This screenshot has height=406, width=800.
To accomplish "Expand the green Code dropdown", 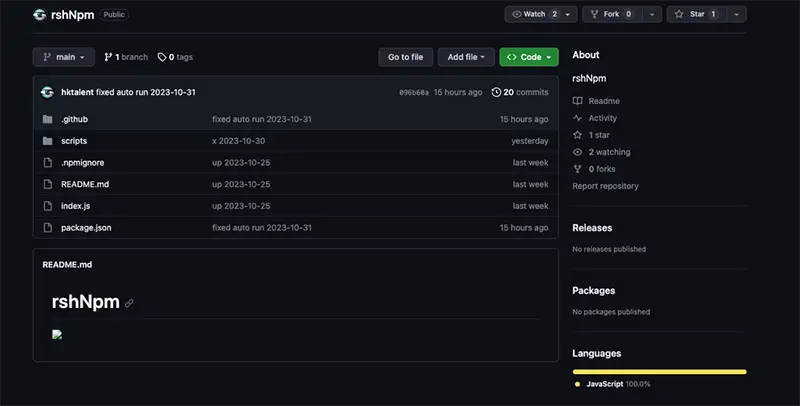I will point(529,57).
